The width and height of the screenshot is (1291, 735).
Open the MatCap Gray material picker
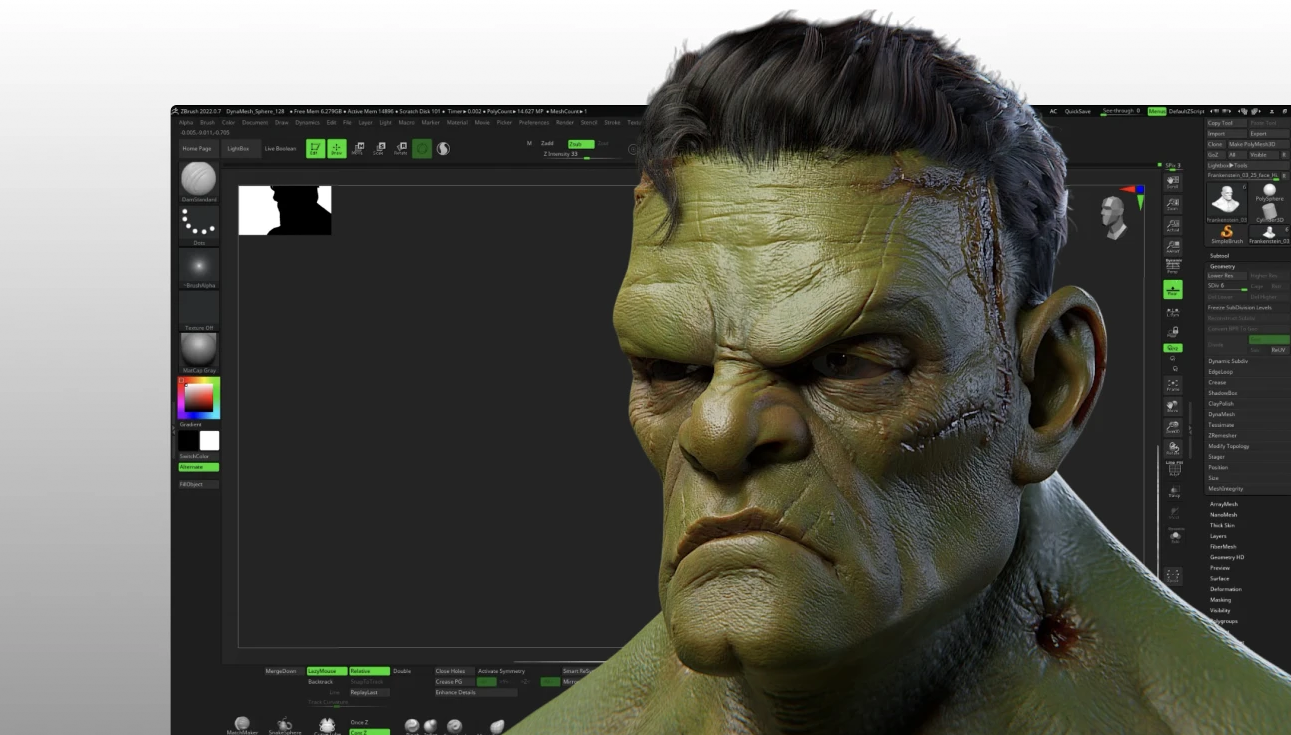click(198, 350)
